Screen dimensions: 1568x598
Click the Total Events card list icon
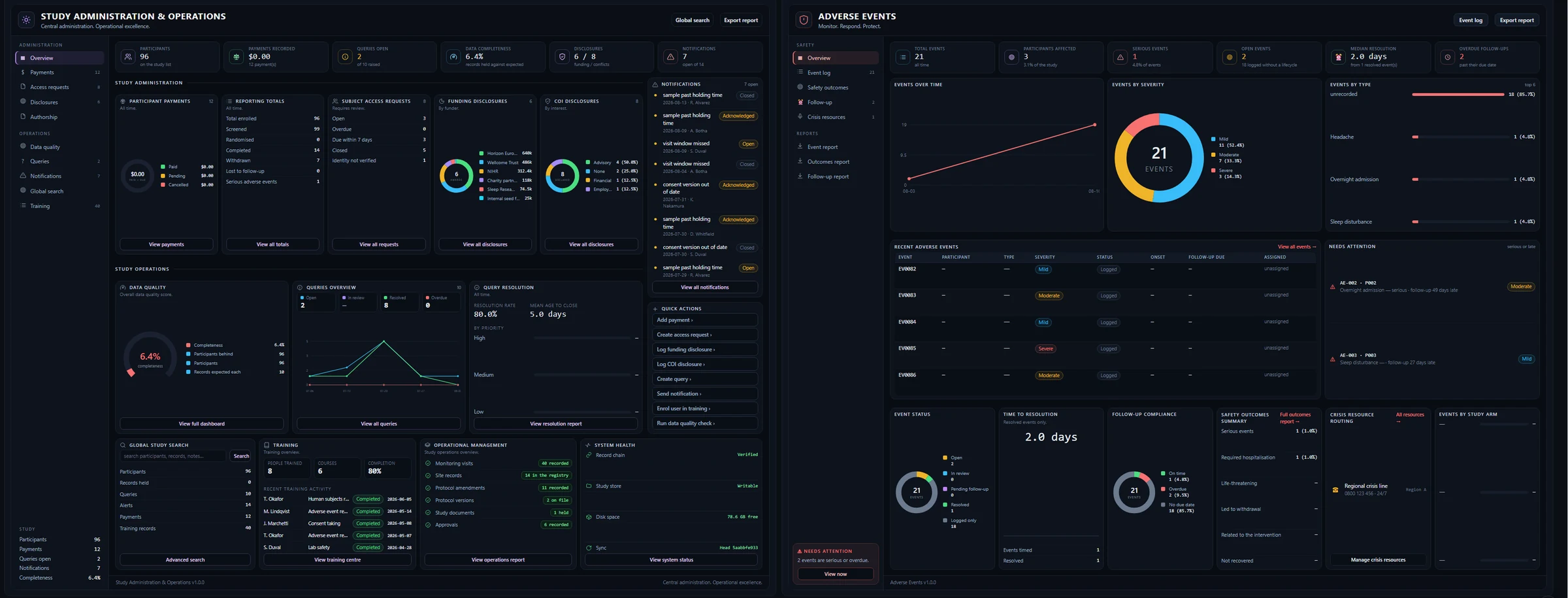click(x=903, y=57)
